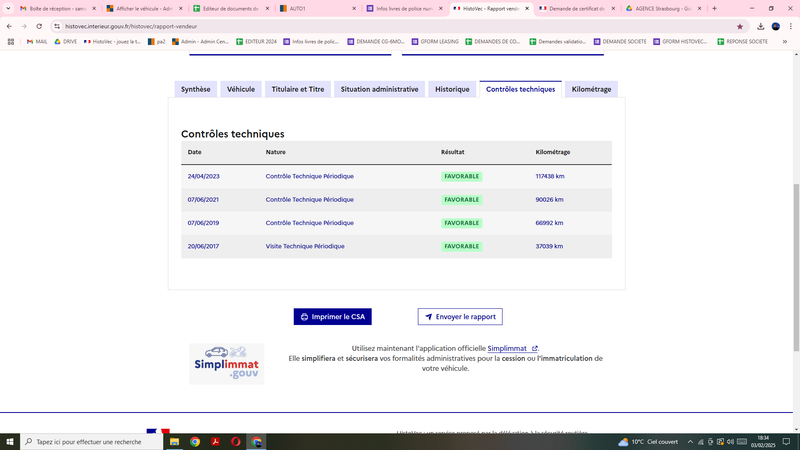The image size is (800, 450).
Task: Click the browser back arrow
Action: tap(9, 27)
